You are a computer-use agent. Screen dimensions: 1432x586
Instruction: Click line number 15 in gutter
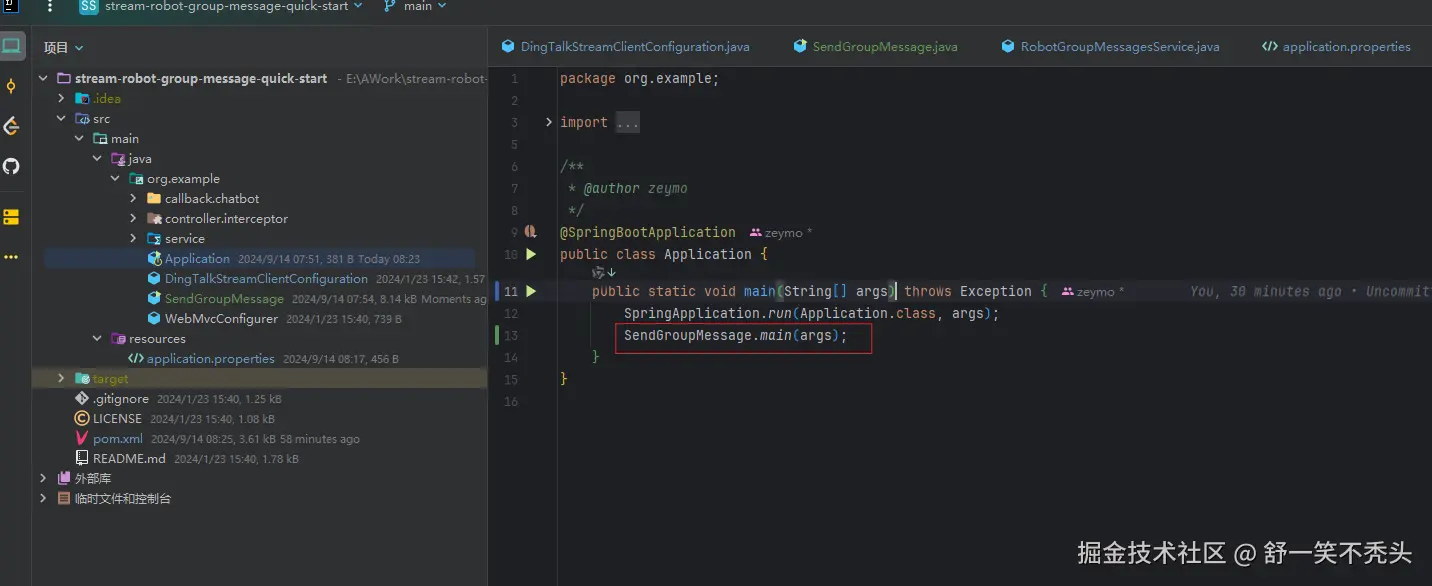pyautogui.click(x=511, y=379)
